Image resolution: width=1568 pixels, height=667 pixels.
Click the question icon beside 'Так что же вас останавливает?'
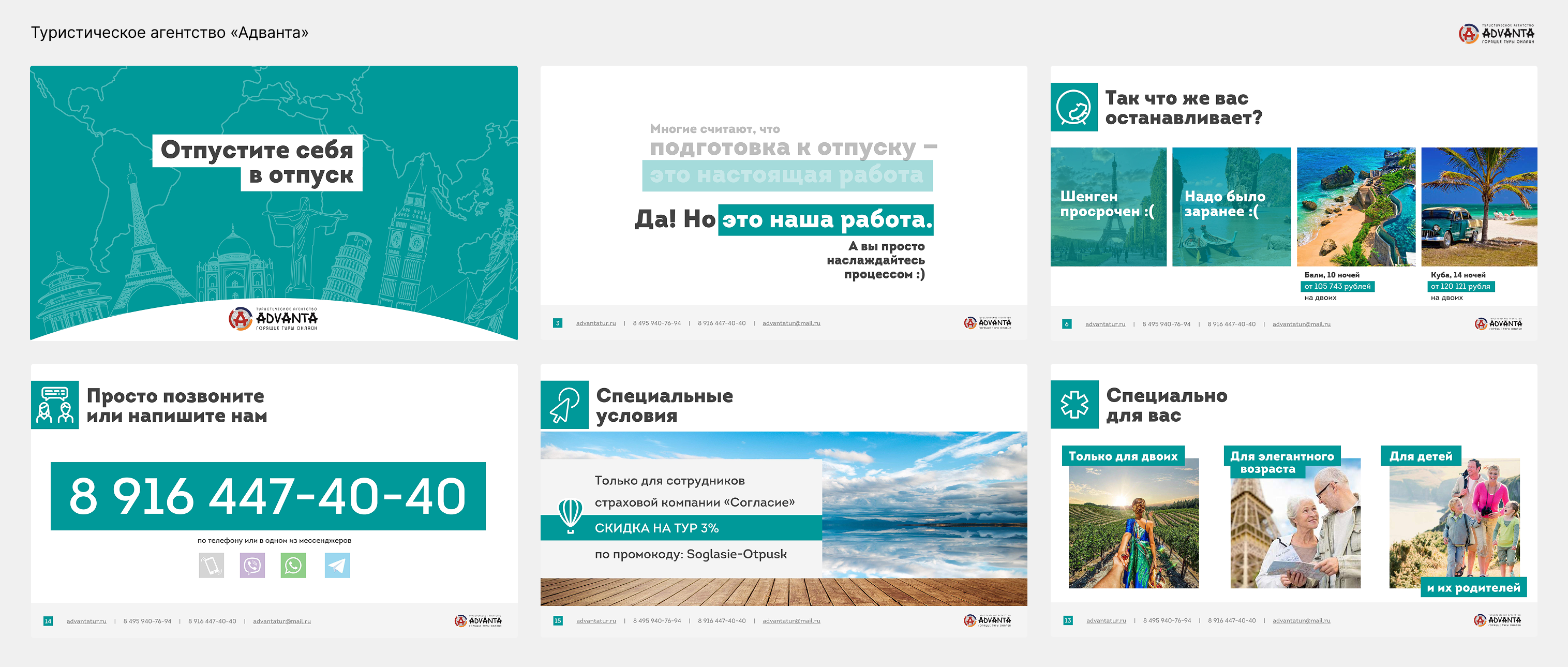point(1074,107)
